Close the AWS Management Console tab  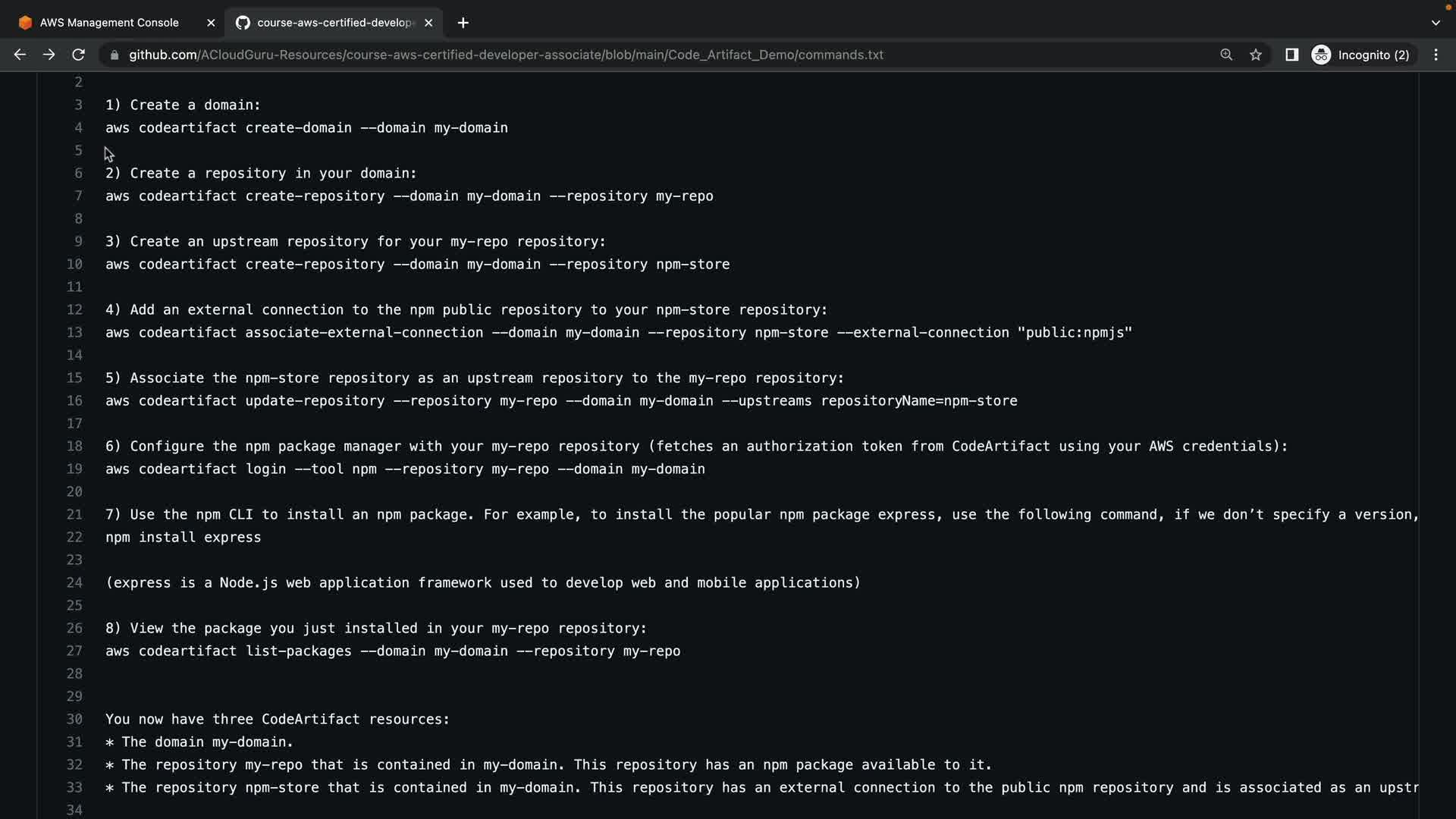[x=211, y=23]
